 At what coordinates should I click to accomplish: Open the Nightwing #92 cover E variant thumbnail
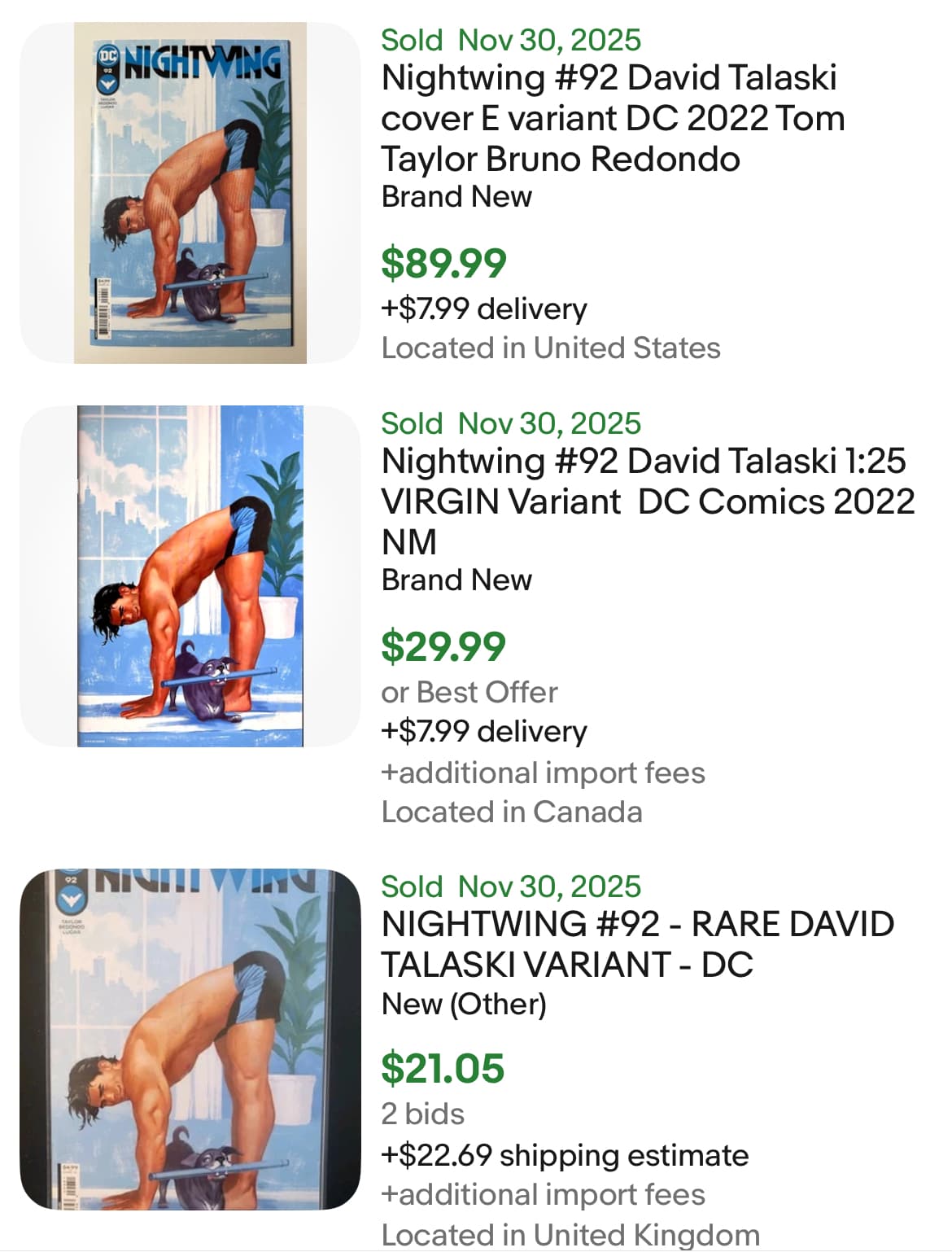click(x=190, y=193)
